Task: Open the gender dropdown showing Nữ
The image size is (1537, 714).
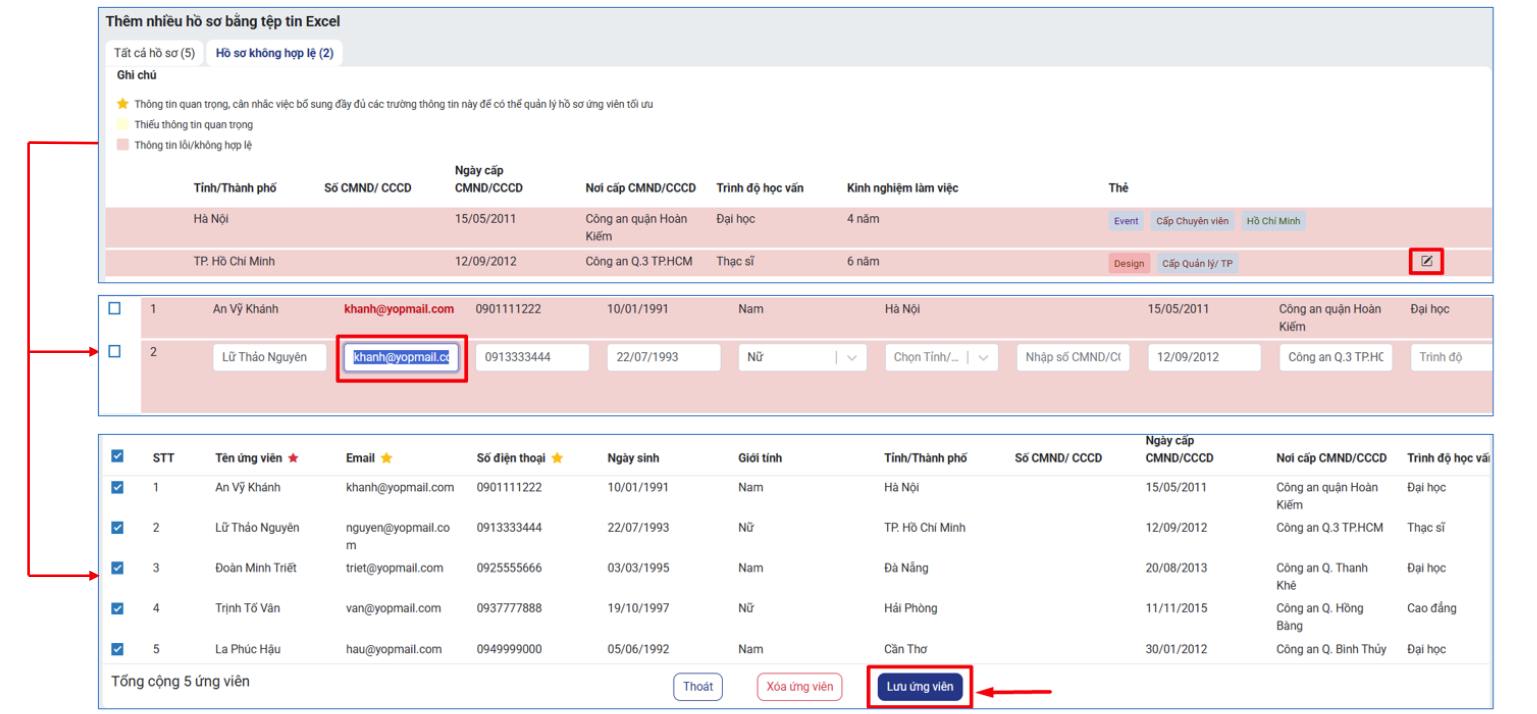Action: (x=802, y=357)
